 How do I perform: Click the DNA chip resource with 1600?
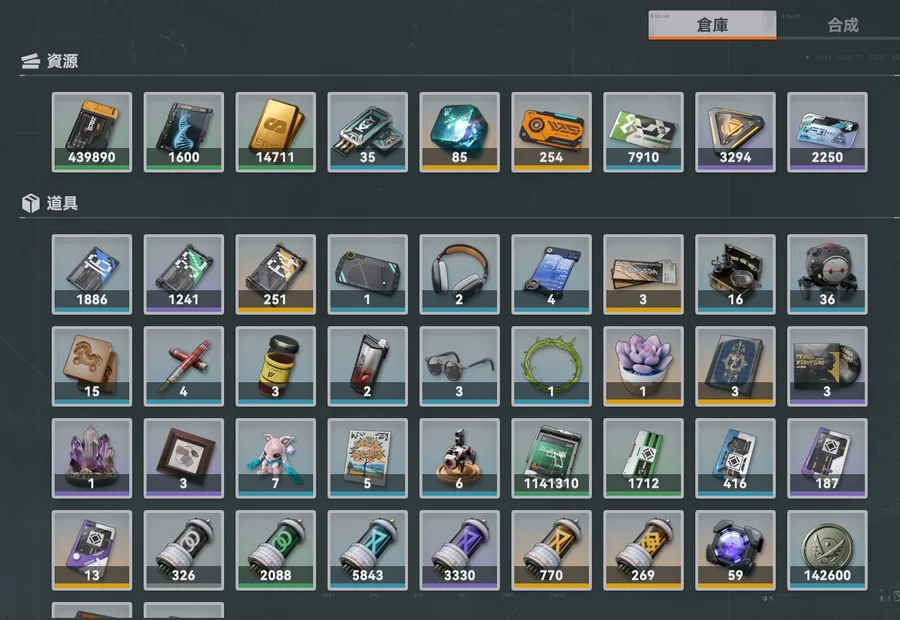click(x=184, y=132)
